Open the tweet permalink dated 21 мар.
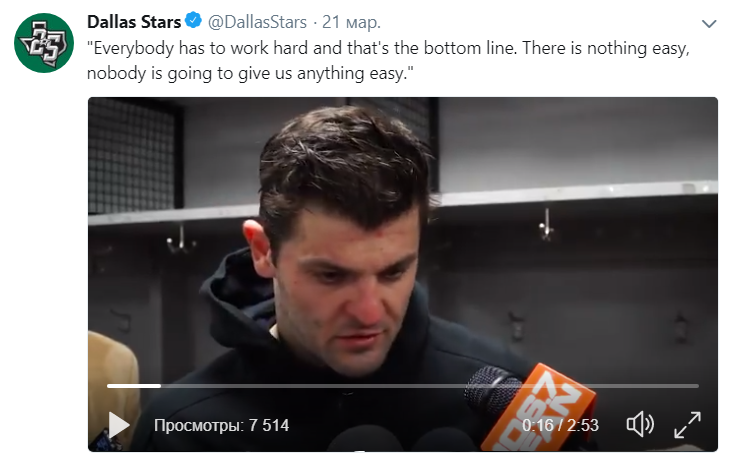 tap(352, 22)
